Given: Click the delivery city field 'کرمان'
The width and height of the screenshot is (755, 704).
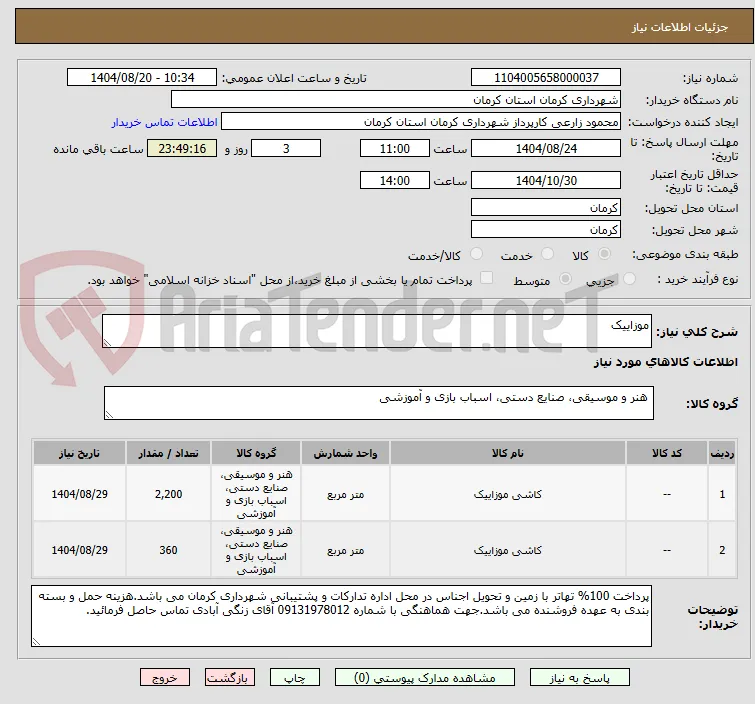Looking at the screenshot, I should point(546,230).
